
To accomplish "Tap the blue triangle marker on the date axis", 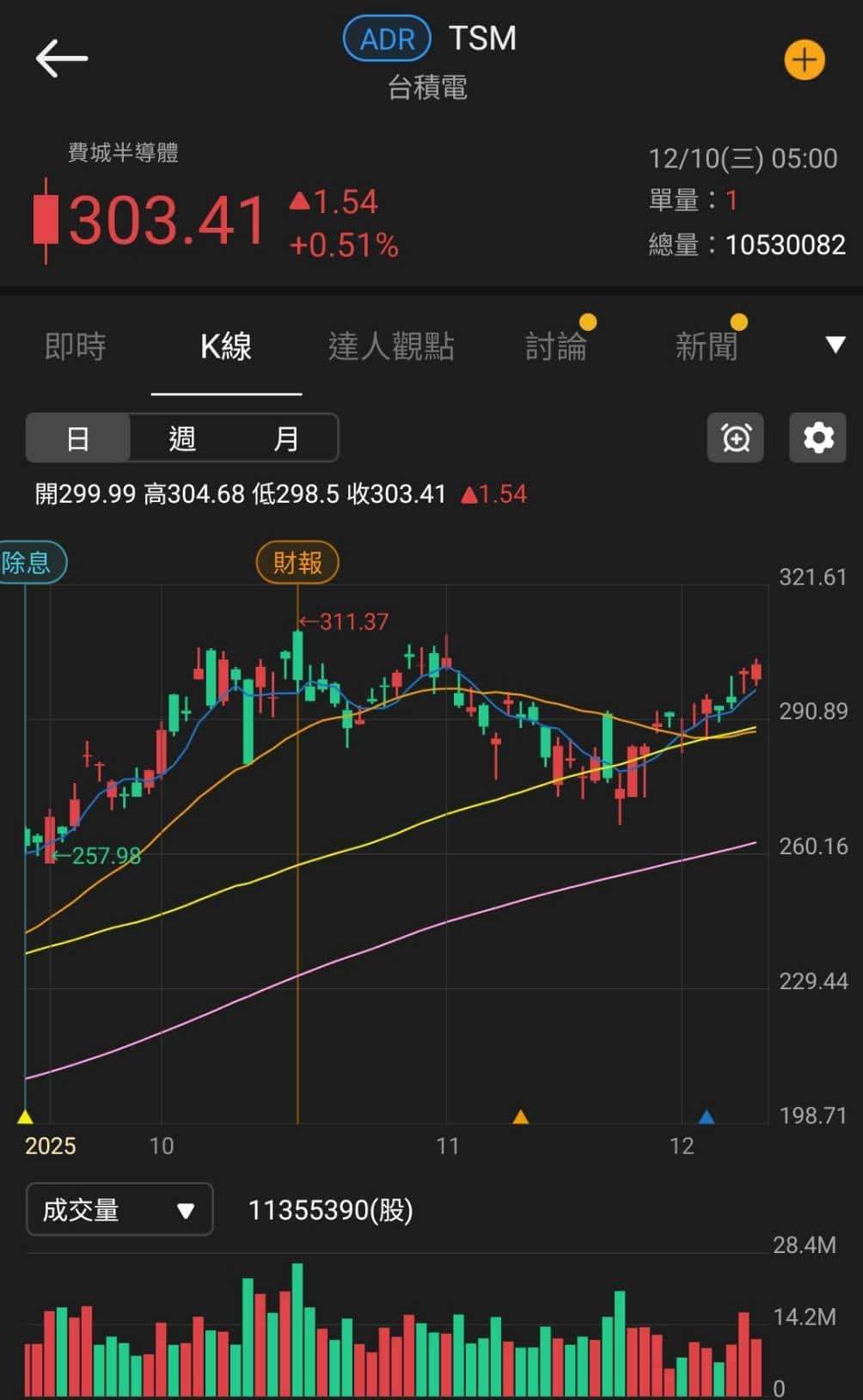I will pyautogui.click(x=707, y=1116).
